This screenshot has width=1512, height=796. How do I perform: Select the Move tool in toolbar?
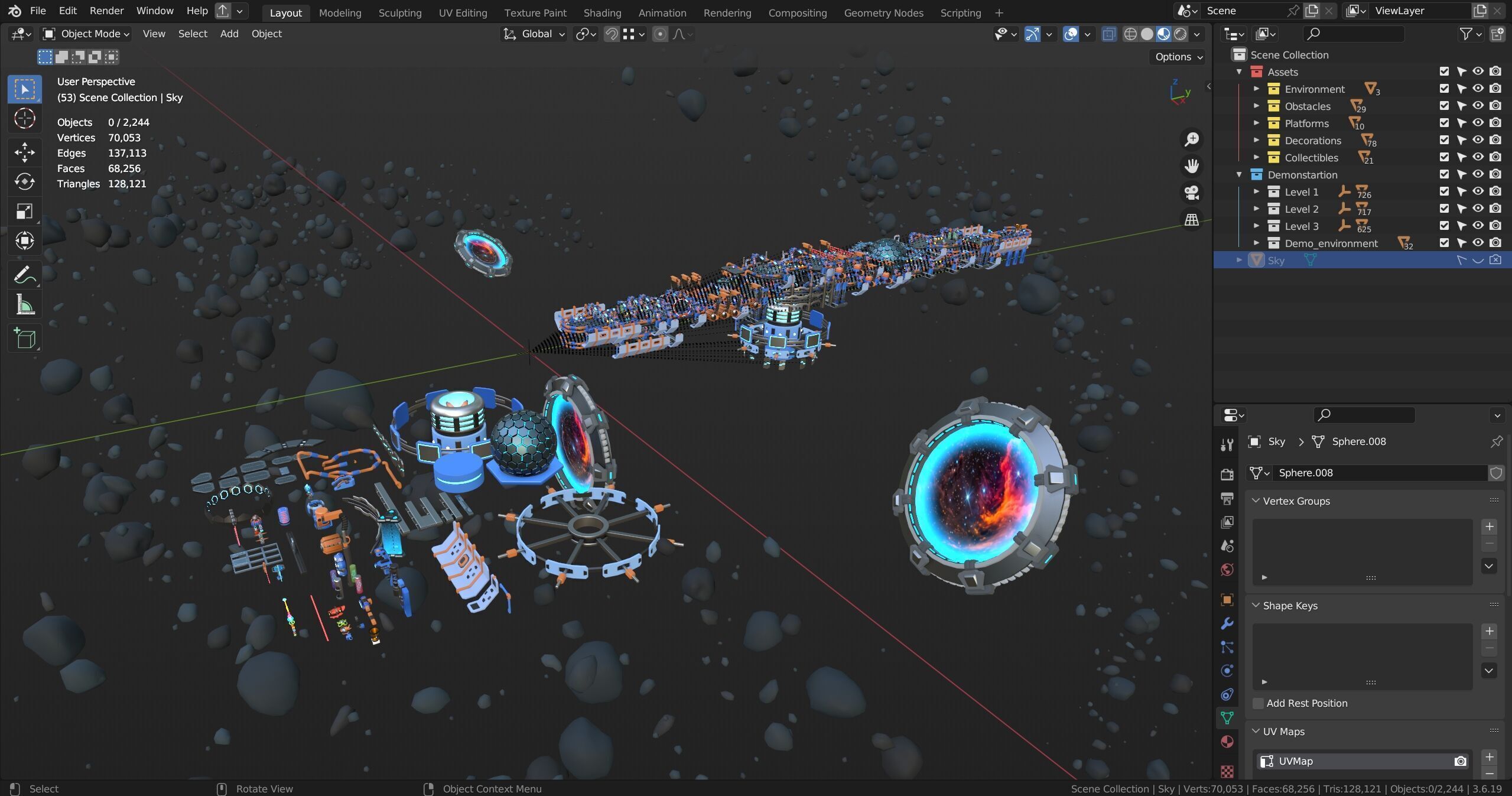[x=24, y=152]
